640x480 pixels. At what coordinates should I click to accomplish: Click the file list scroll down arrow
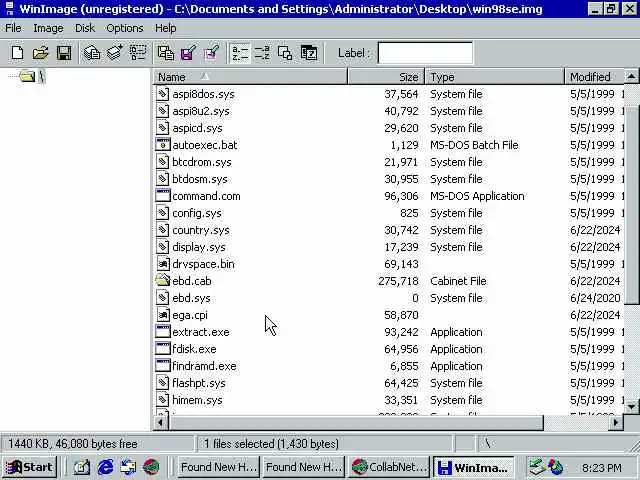coord(631,407)
